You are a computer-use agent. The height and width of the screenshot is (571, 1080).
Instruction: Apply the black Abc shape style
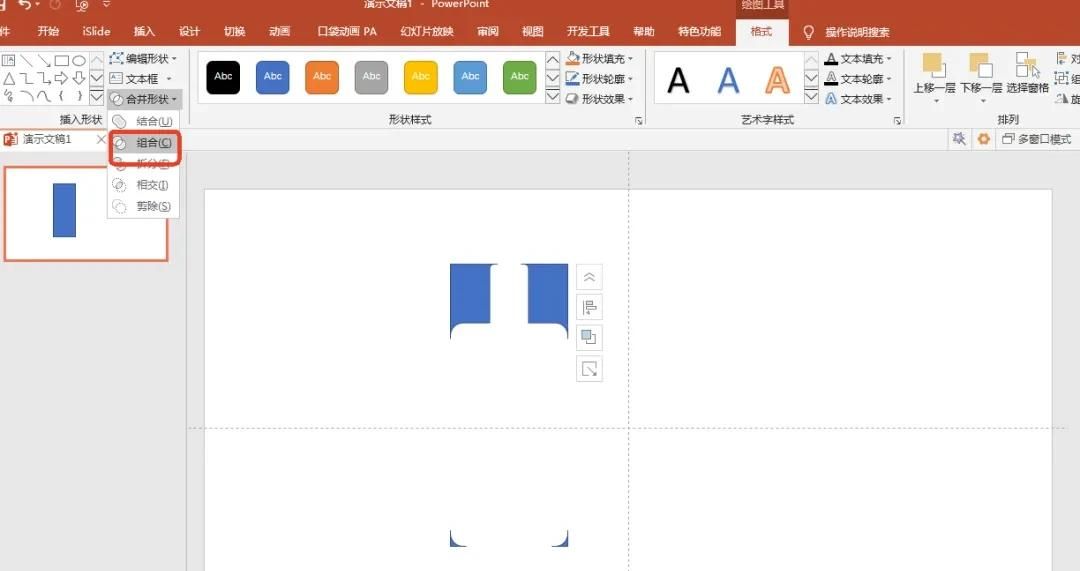pos(223,76)
